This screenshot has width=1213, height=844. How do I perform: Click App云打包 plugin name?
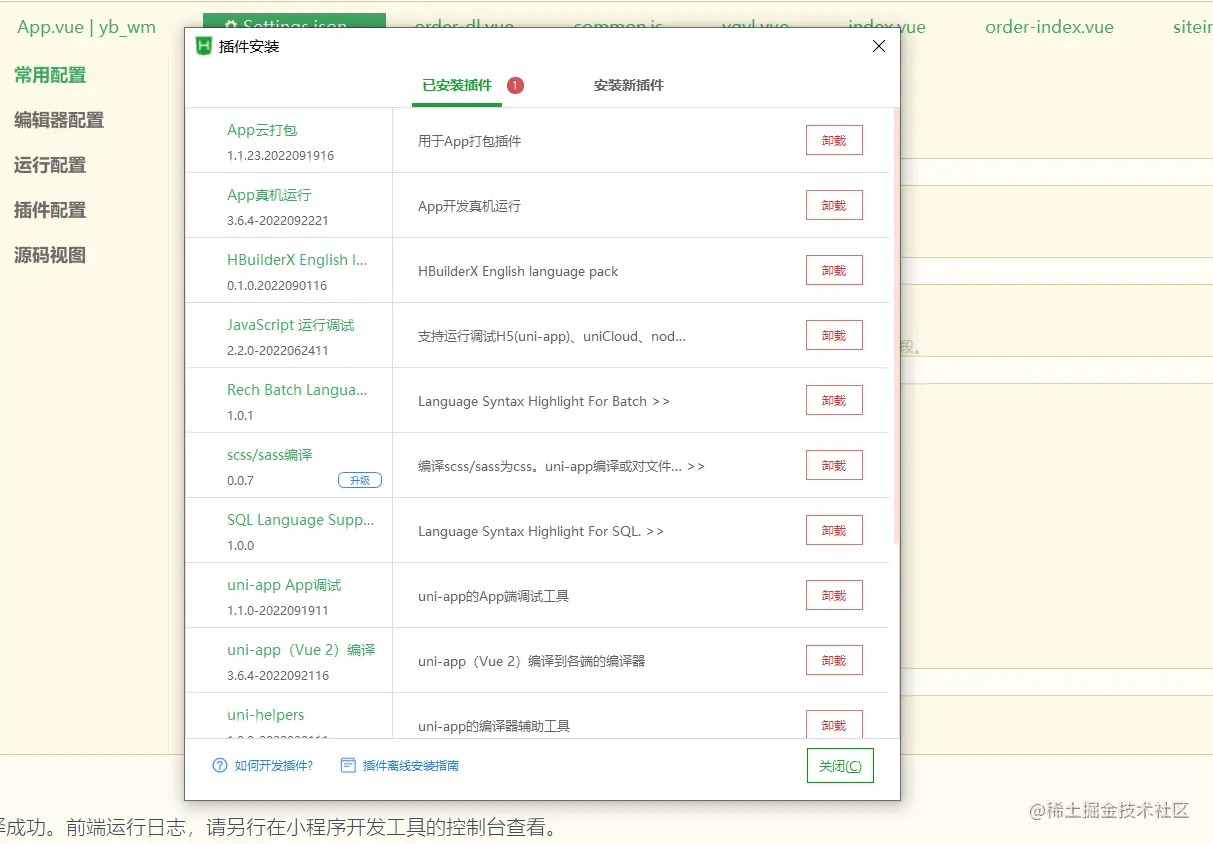coord(262,130)
